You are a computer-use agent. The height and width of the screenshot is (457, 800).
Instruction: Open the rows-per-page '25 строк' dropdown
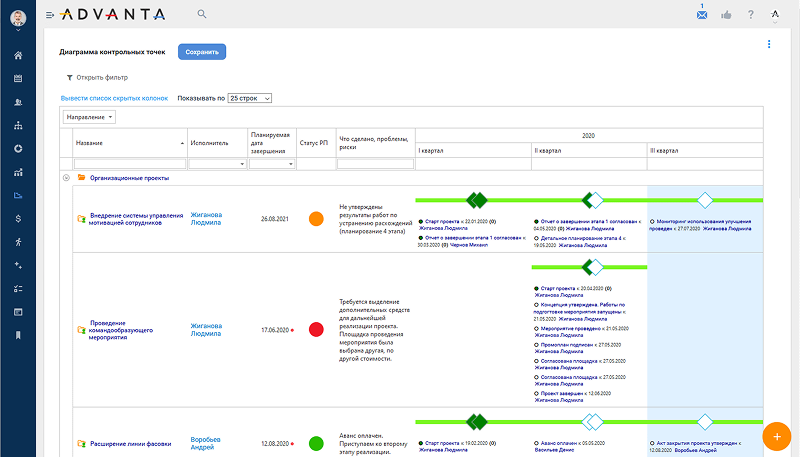(249, 98)
